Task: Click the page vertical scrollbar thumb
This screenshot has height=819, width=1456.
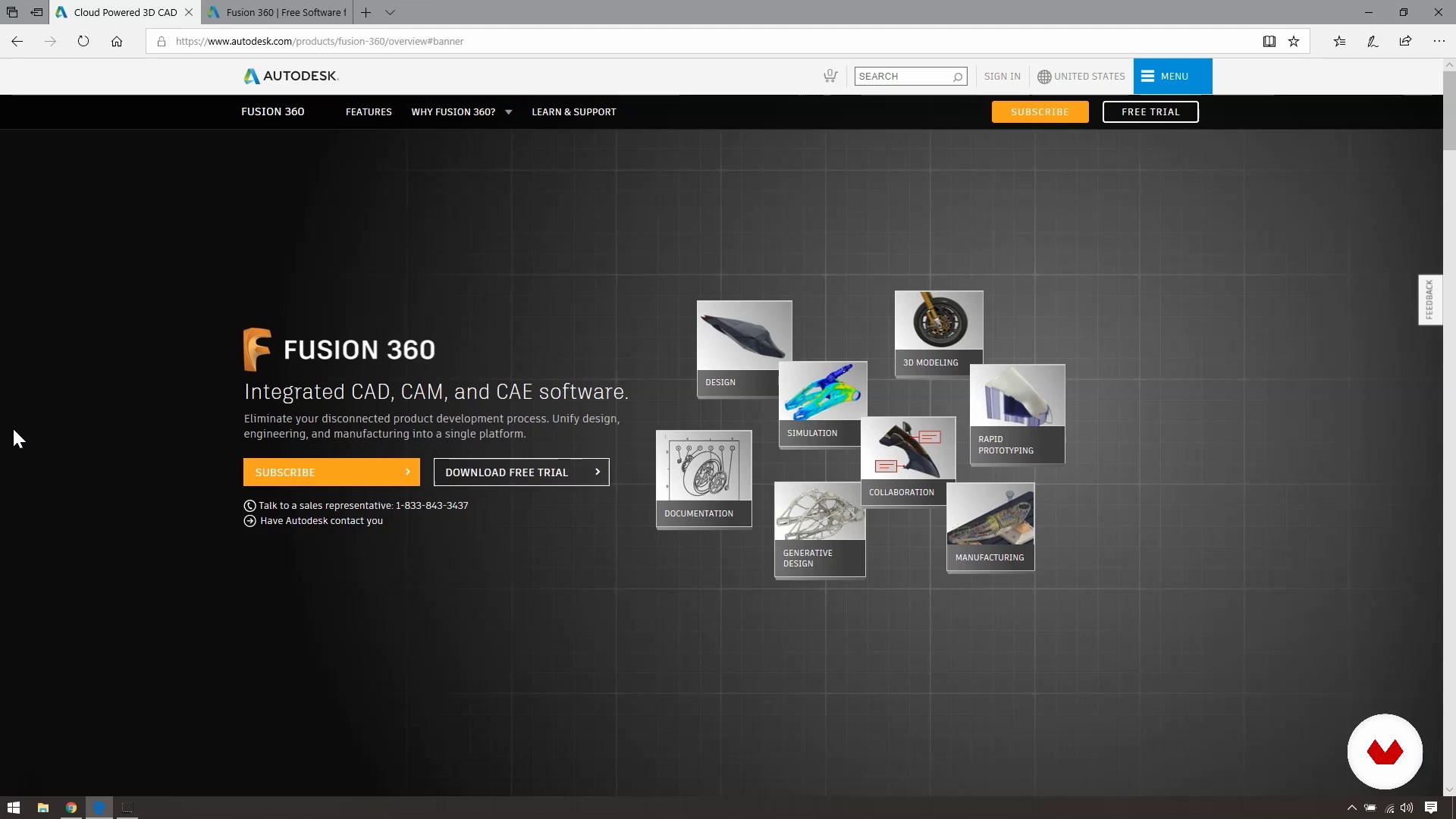Action: [x=1449, y=111]
